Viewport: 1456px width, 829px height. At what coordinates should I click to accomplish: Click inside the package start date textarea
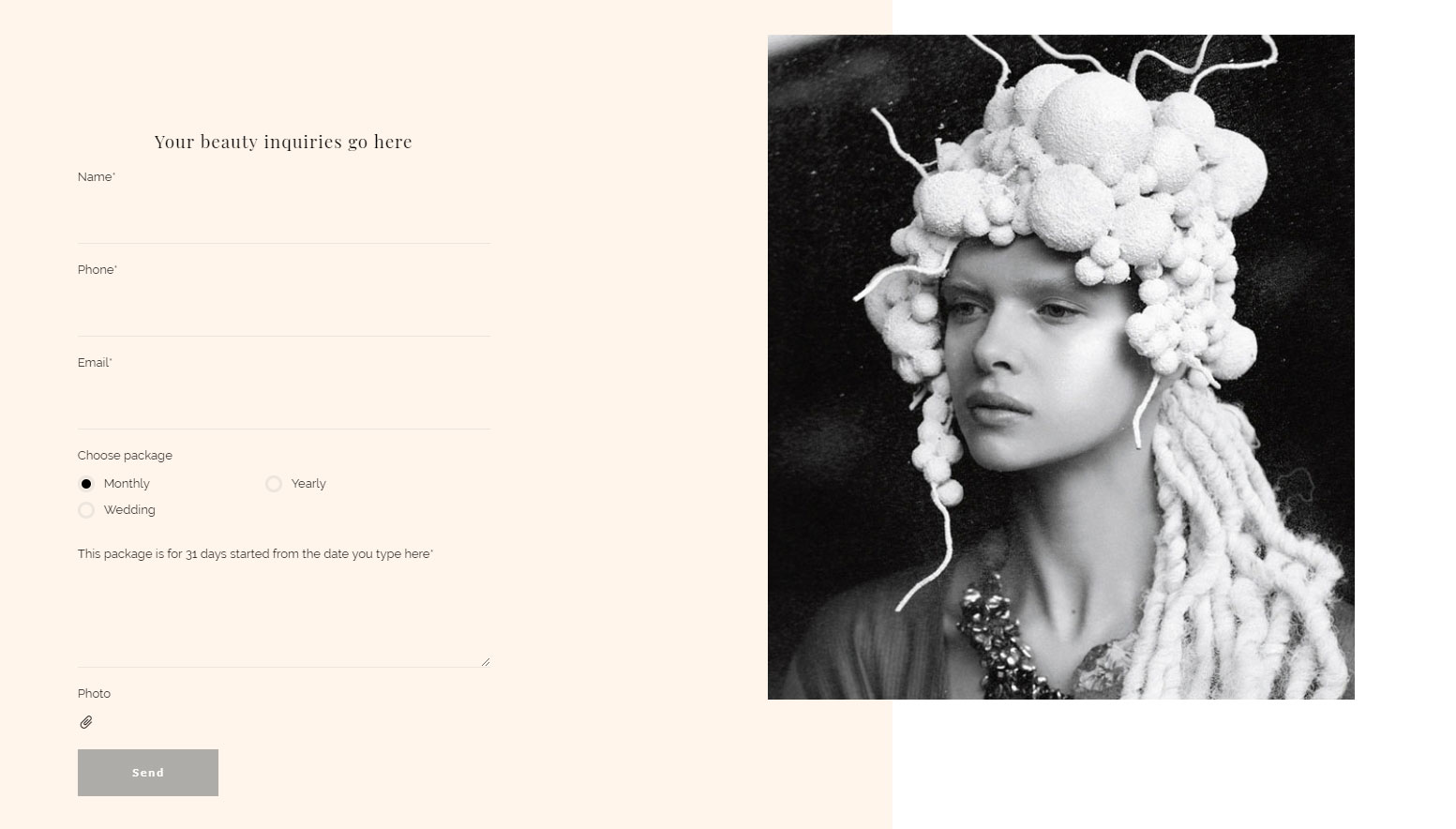point(284,620)
